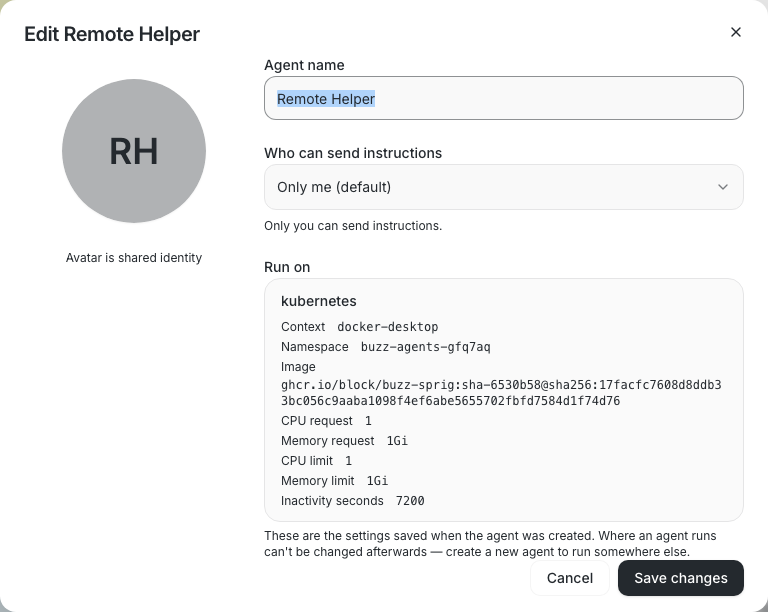The height and width of the screenshot is (612, 768).
Task: Click the Save changes button
Action: tap(681, 578)
